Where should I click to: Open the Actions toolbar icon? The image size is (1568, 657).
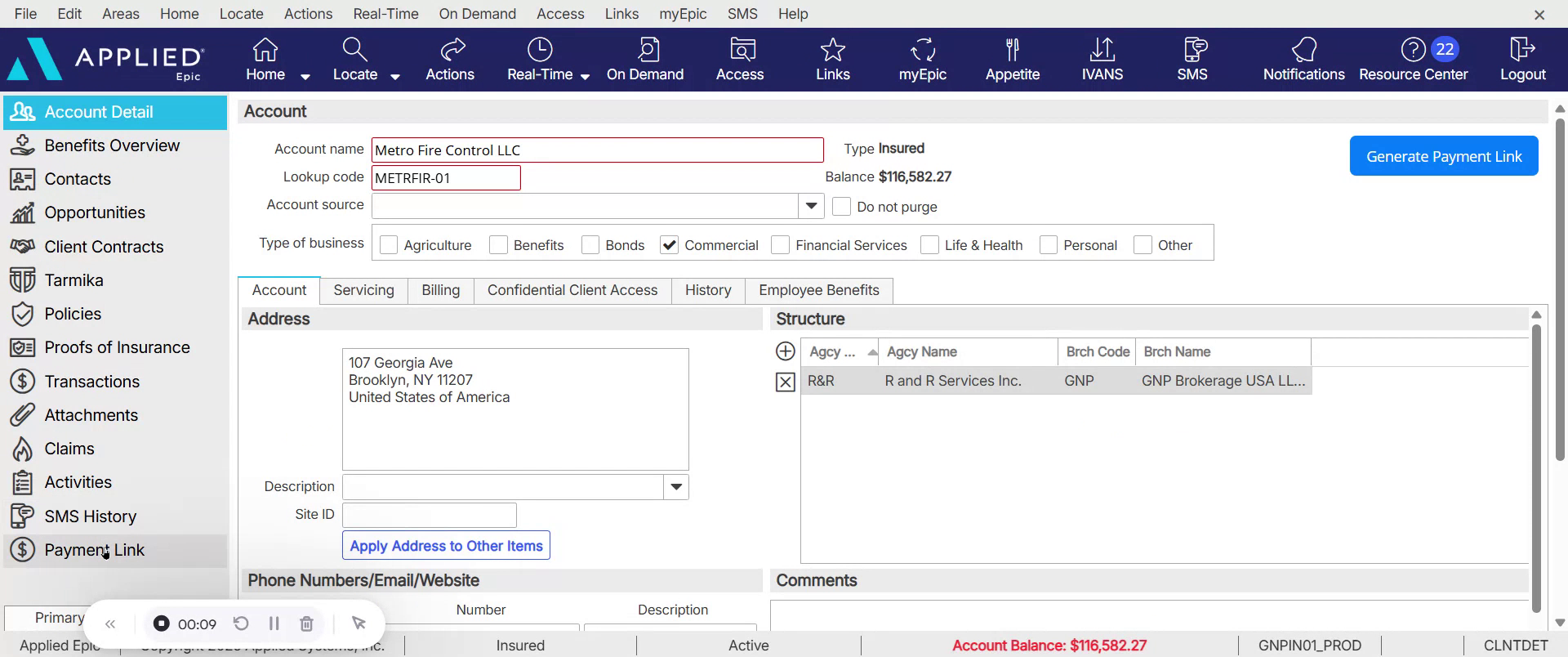[450, 59]
